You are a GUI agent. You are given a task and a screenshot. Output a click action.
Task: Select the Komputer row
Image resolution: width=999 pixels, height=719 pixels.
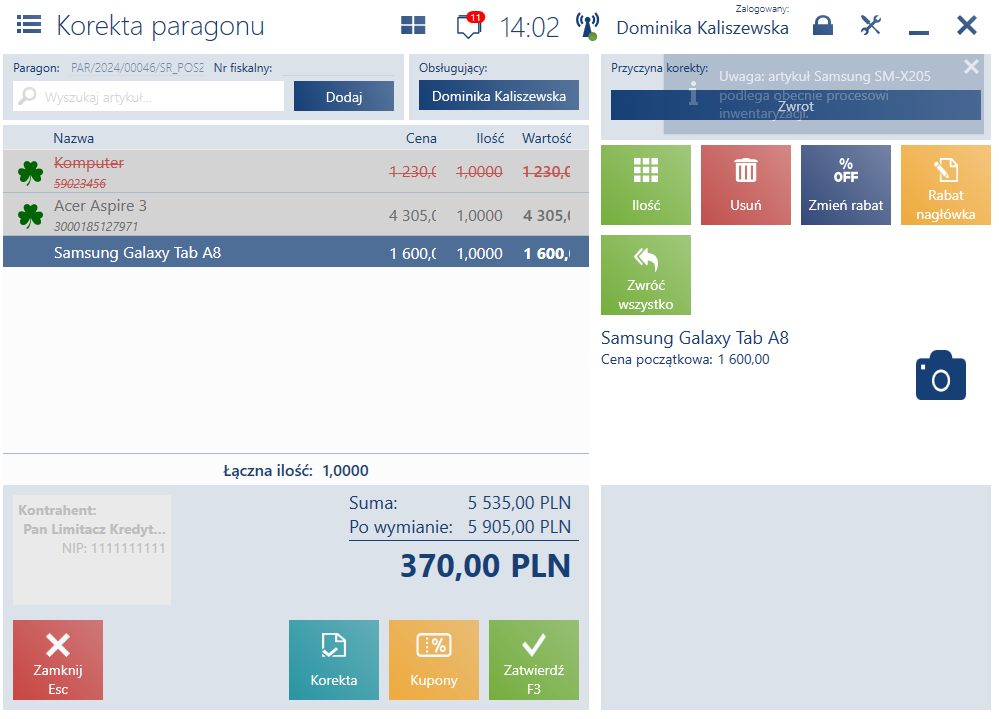[x=296, y=172]
